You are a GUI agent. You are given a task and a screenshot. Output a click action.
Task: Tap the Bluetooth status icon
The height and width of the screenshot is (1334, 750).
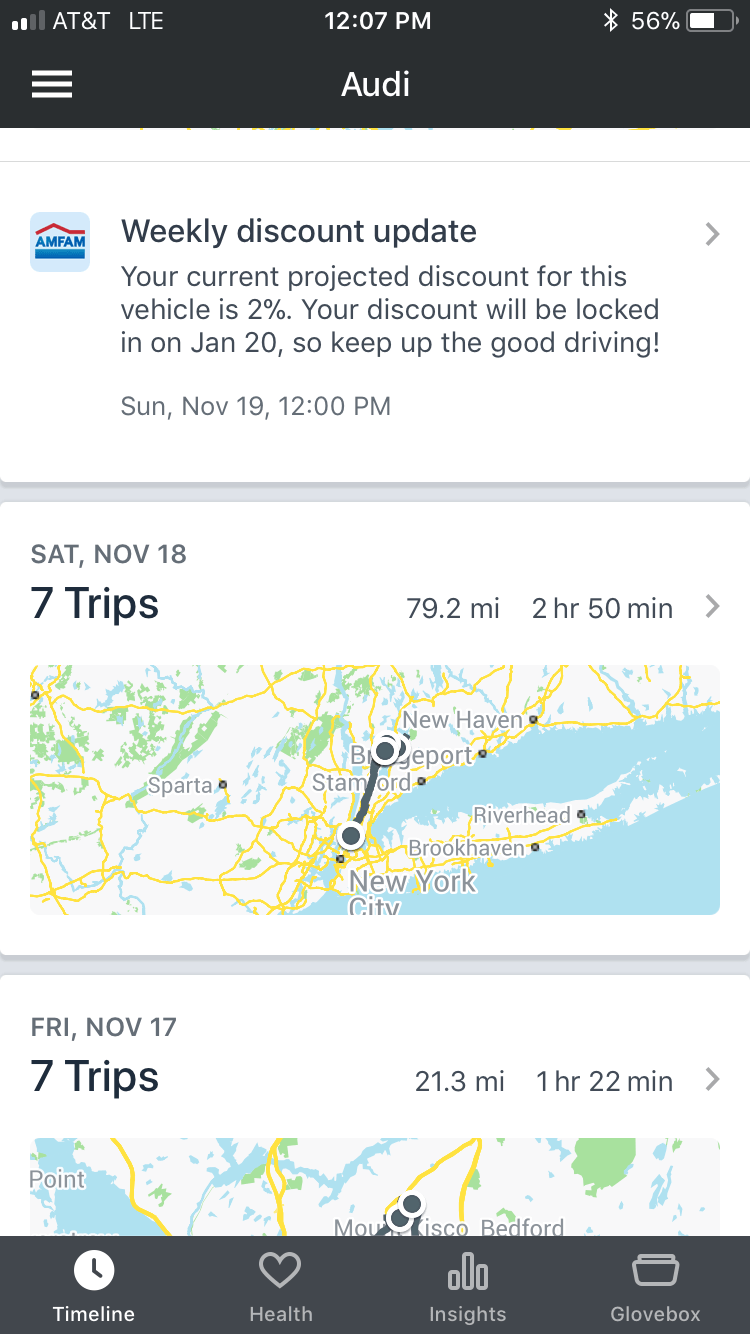pos(610,21)
